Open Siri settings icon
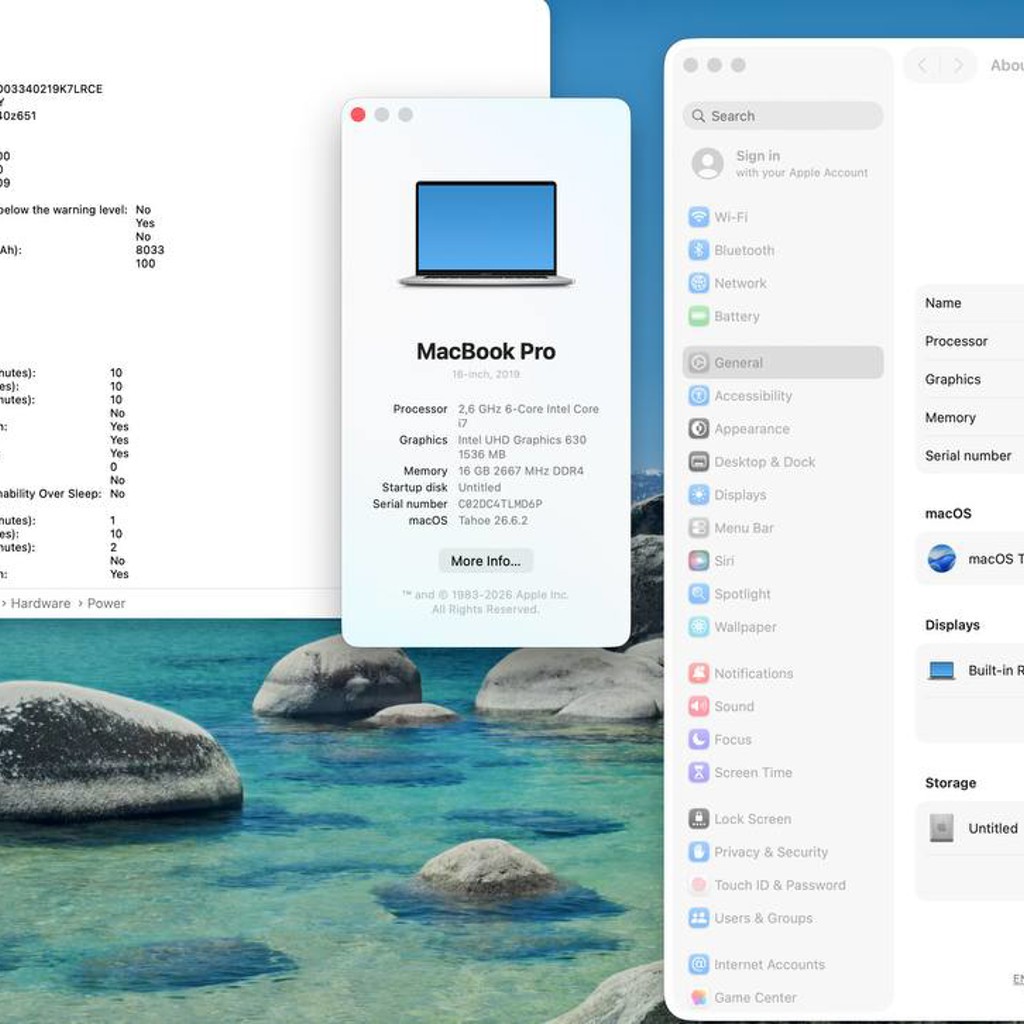1024x1024 pixels. tap(698, 560)
